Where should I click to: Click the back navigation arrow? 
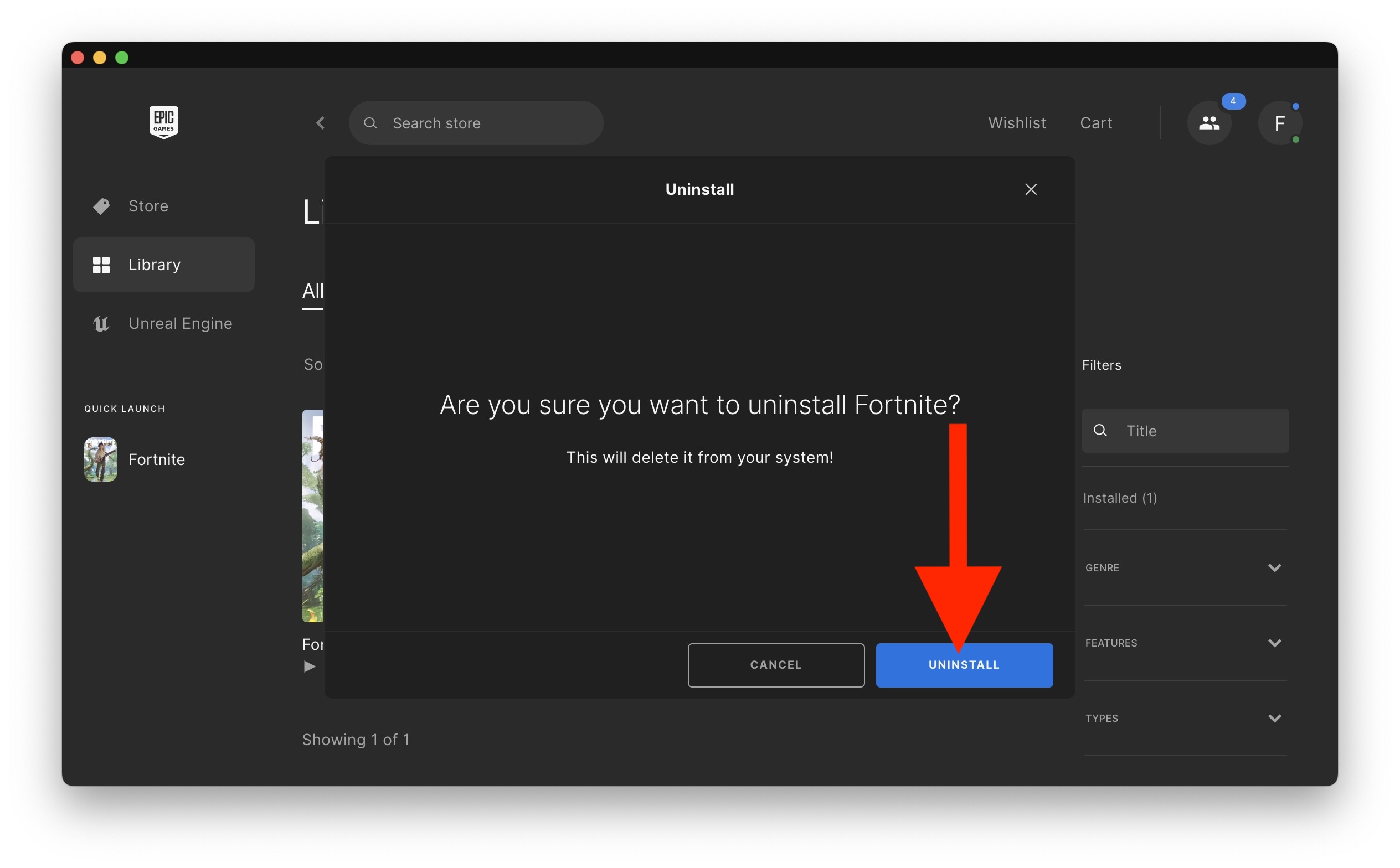point(321,123)
